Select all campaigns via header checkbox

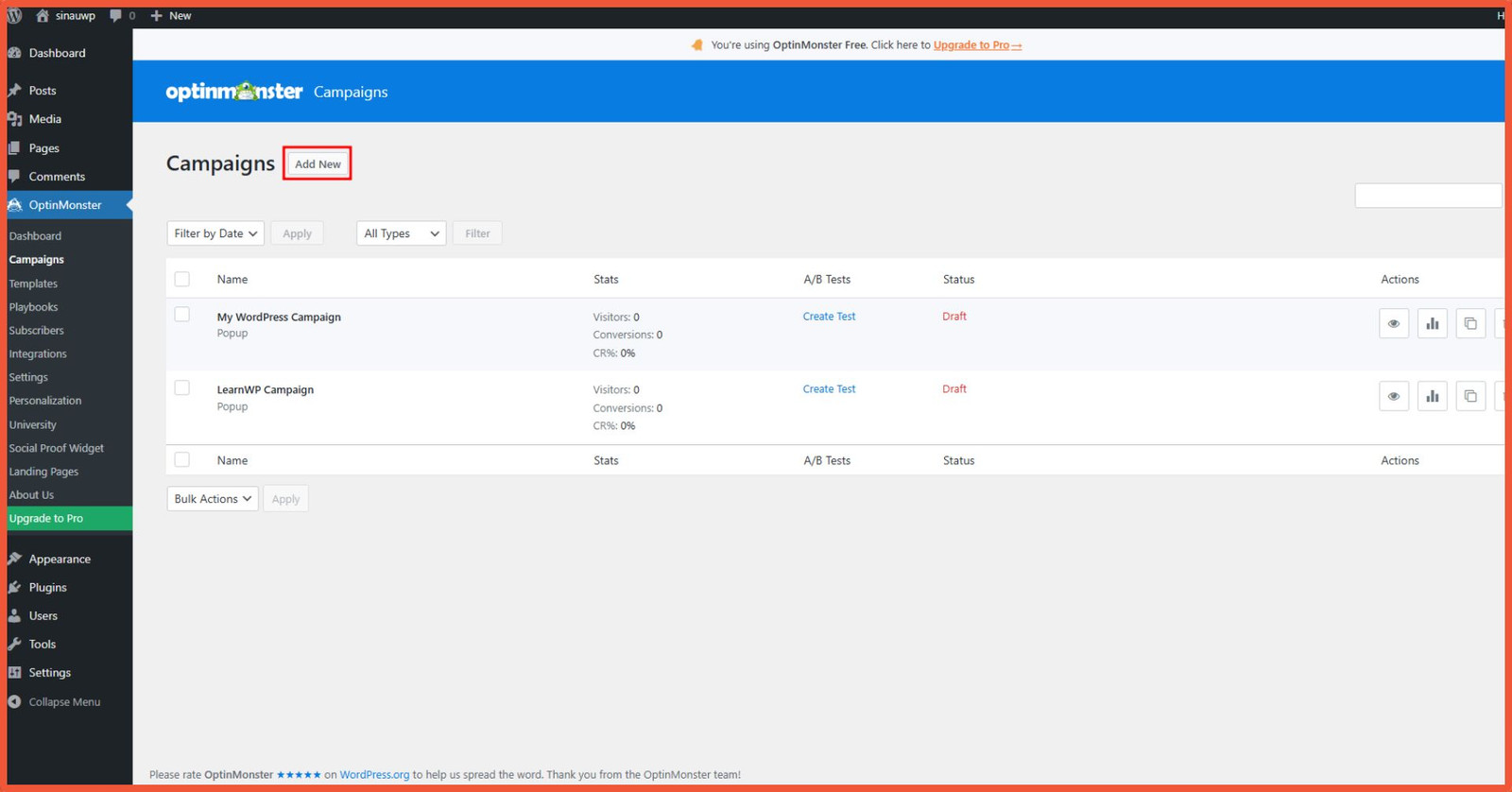182,279
